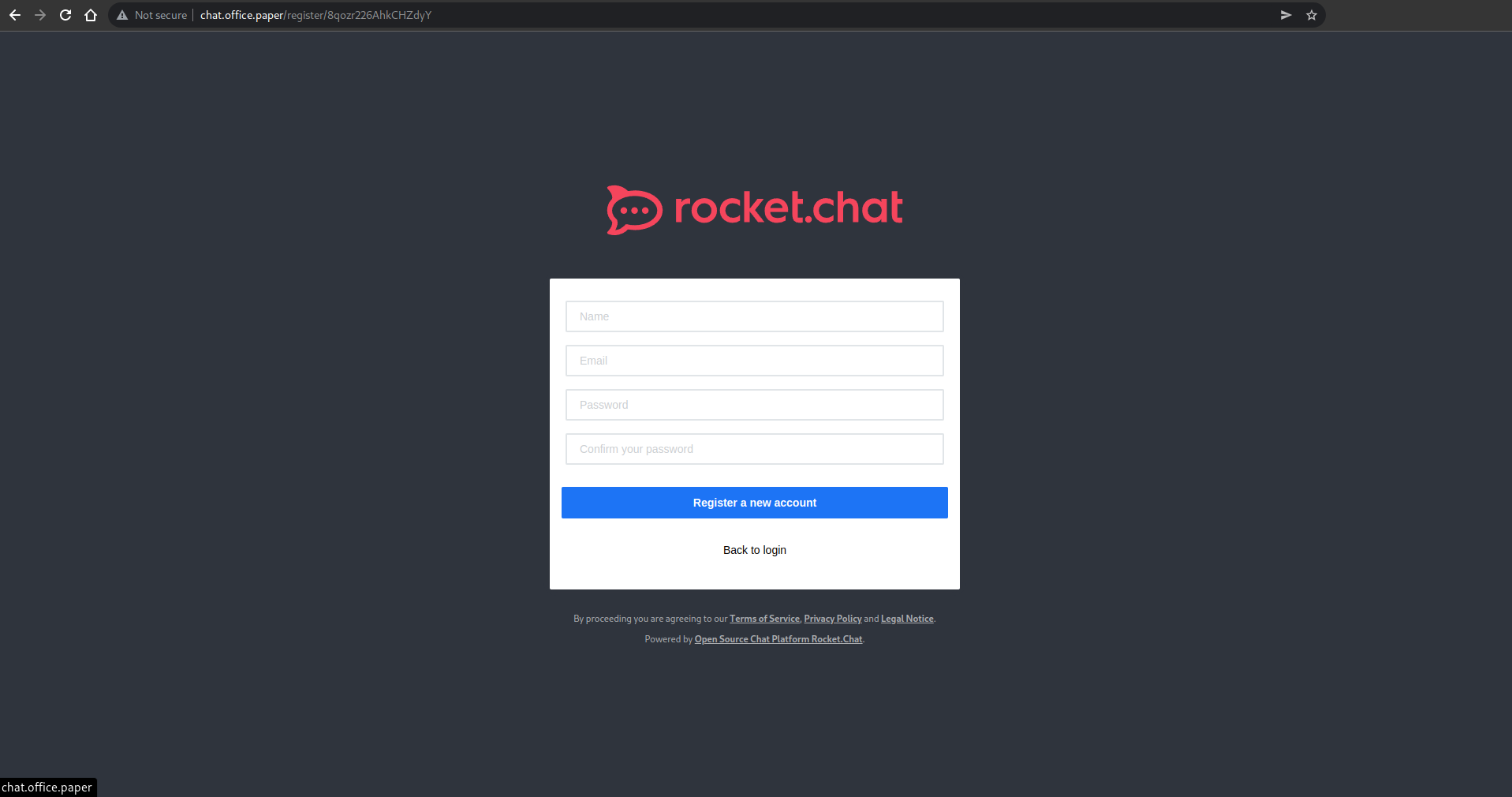Image resolution: width=1512 pixels, height=797 pixels.
Task: Select the chat.office.paper URL in address bar
Action: point(315,15)
